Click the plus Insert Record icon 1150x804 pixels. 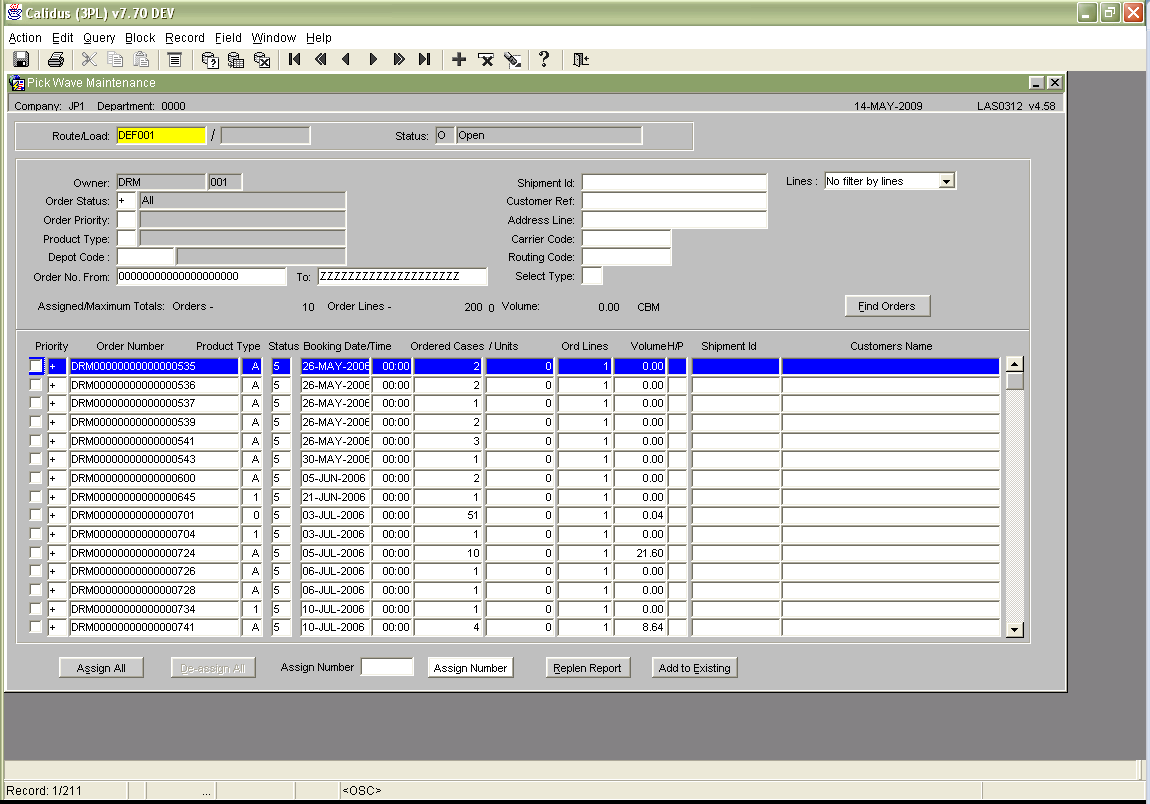[459, 59]
